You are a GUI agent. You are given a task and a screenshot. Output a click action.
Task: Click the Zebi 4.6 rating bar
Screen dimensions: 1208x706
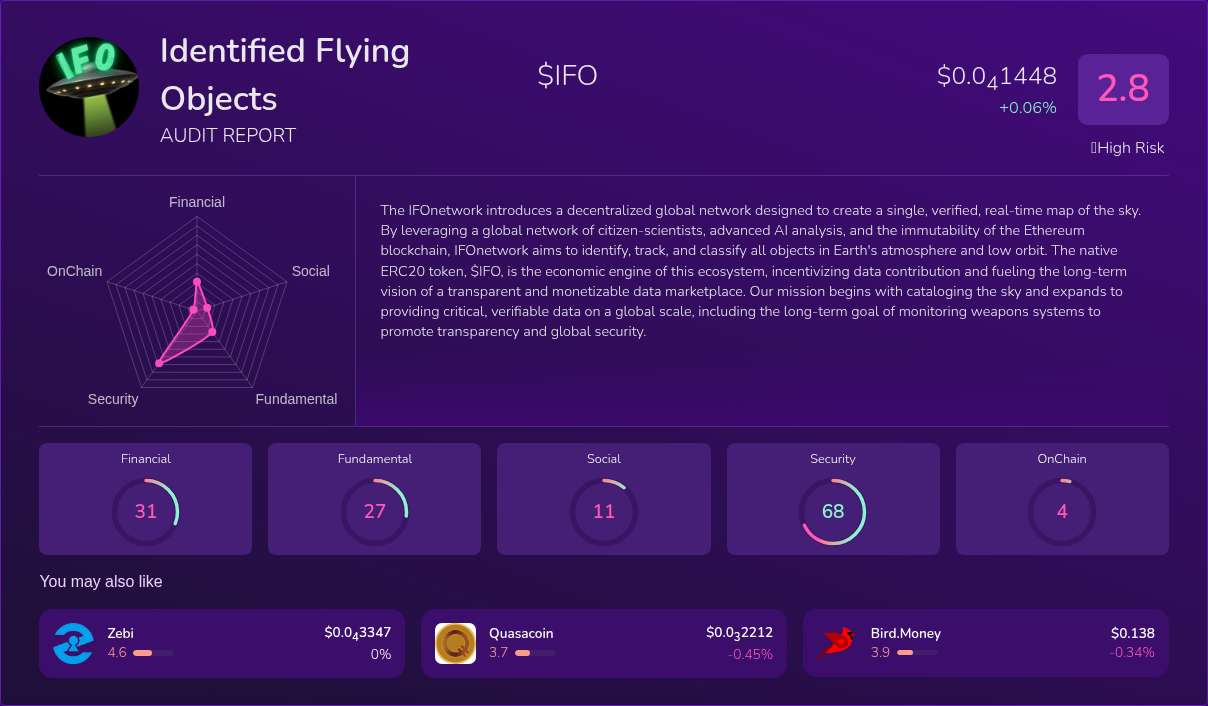[153, 653]
